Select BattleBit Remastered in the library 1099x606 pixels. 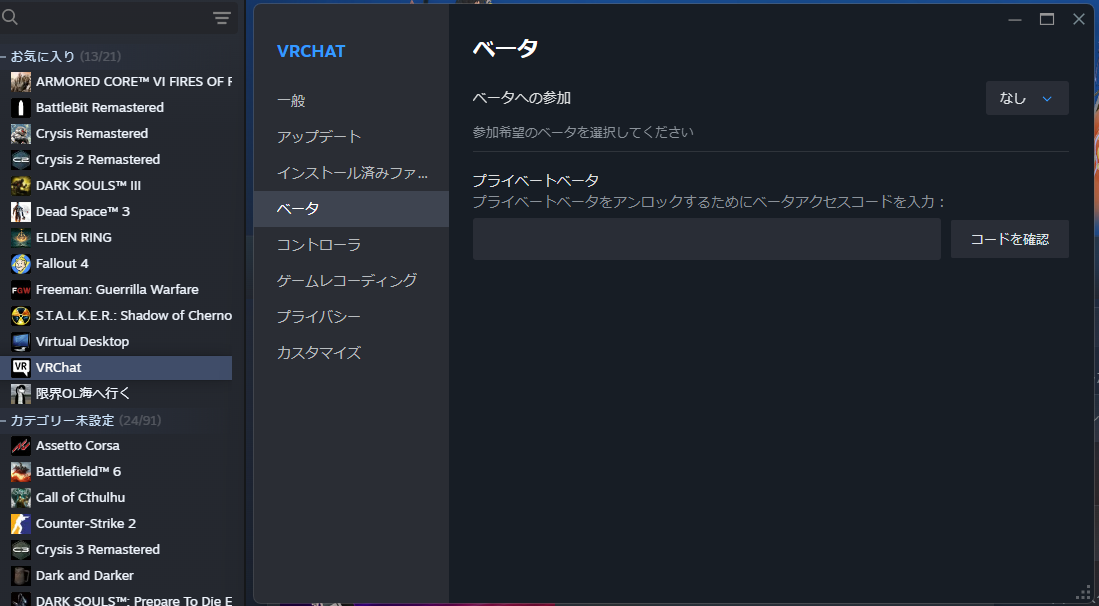(116, 108)
